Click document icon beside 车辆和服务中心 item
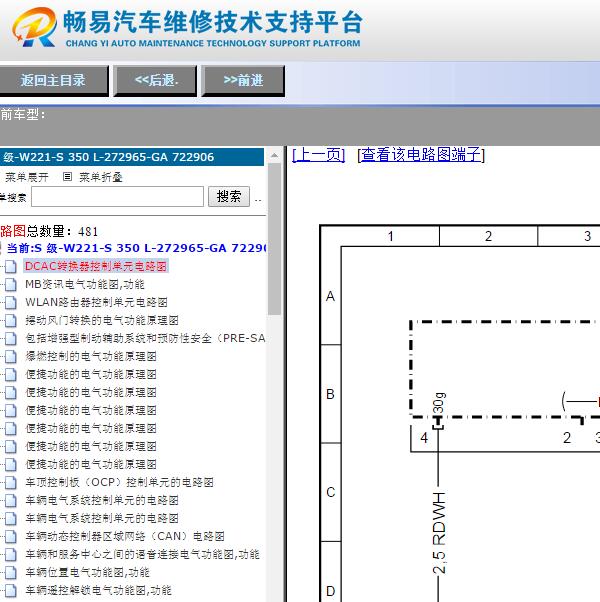The width and height of the screenshot is (600, 602). click(11, 554)
